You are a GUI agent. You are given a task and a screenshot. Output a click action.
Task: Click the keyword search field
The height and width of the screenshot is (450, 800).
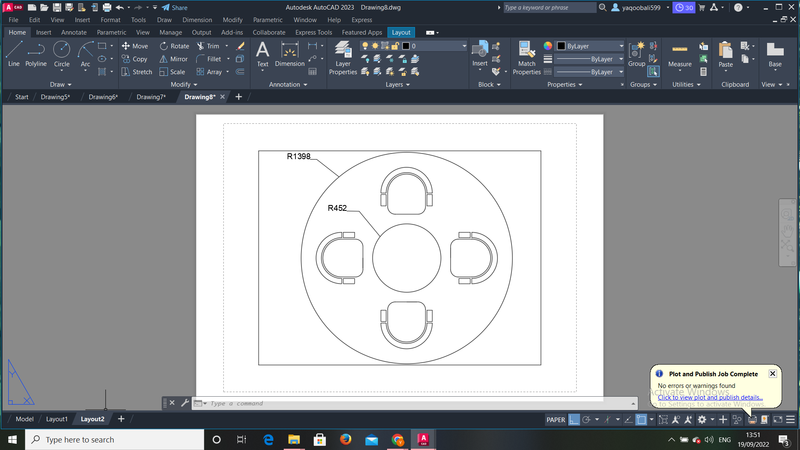click(549, 7)
